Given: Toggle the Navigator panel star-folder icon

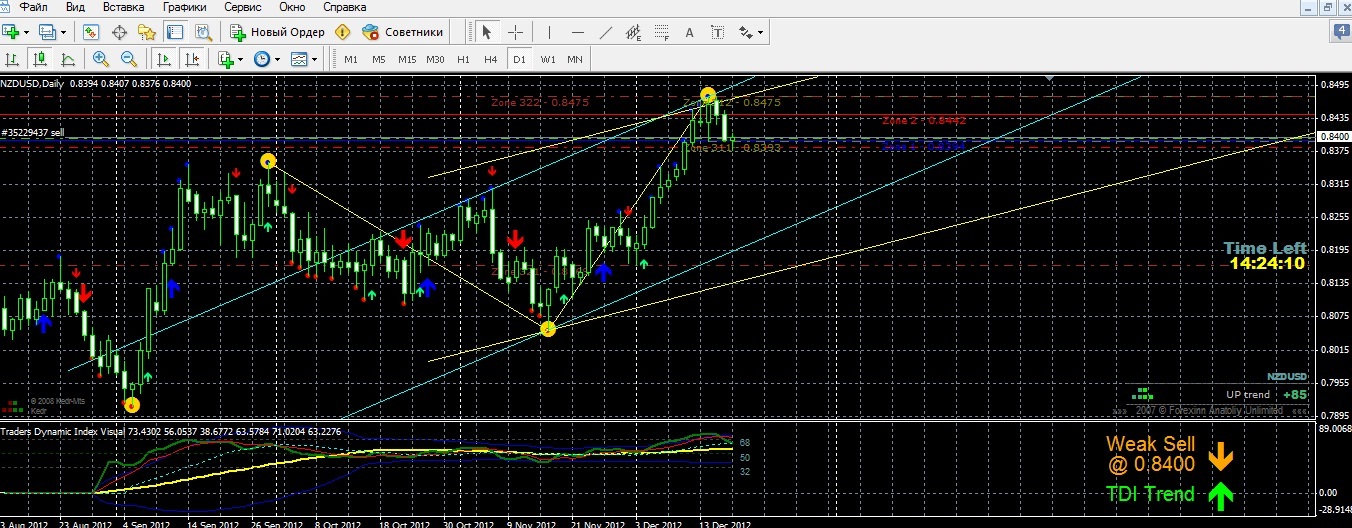Looking at the screenshot, I should tap(146, 32).
